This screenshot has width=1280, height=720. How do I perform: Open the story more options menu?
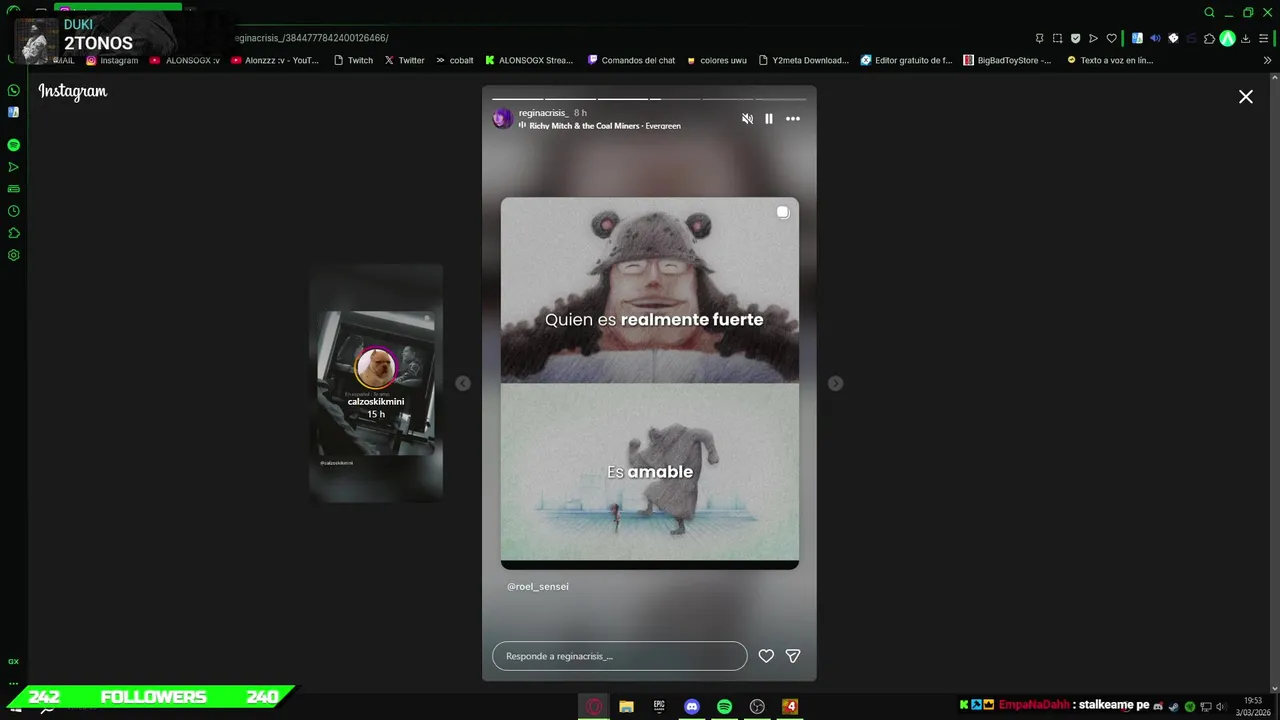pos(793,119)
